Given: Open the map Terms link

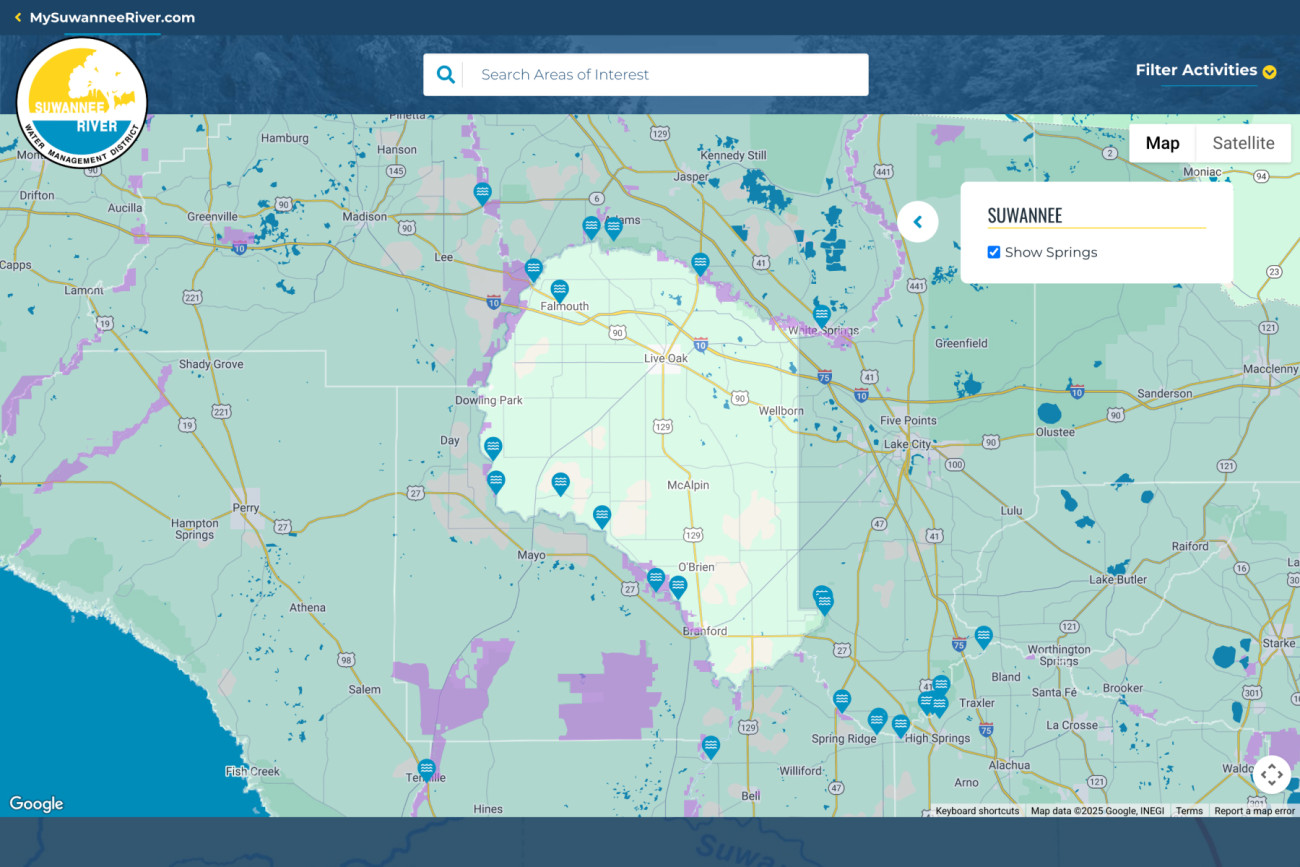Looking at the screenshot, I should (1189, 811).
